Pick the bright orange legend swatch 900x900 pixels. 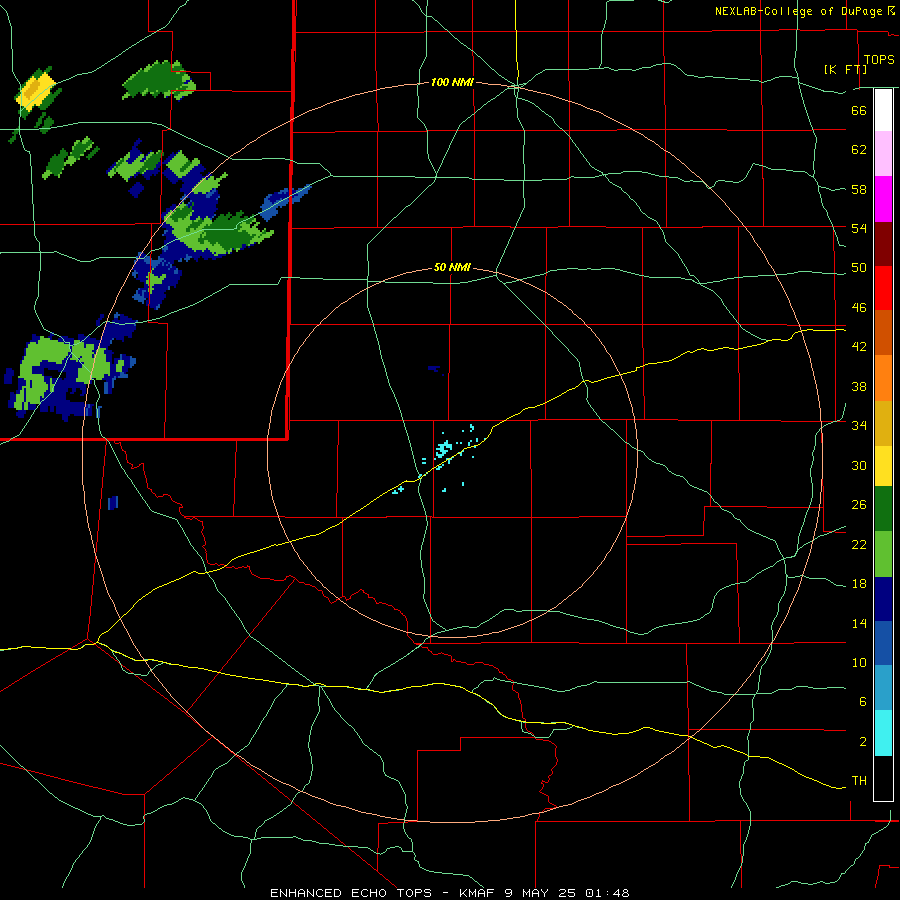(x=883, y=378)
